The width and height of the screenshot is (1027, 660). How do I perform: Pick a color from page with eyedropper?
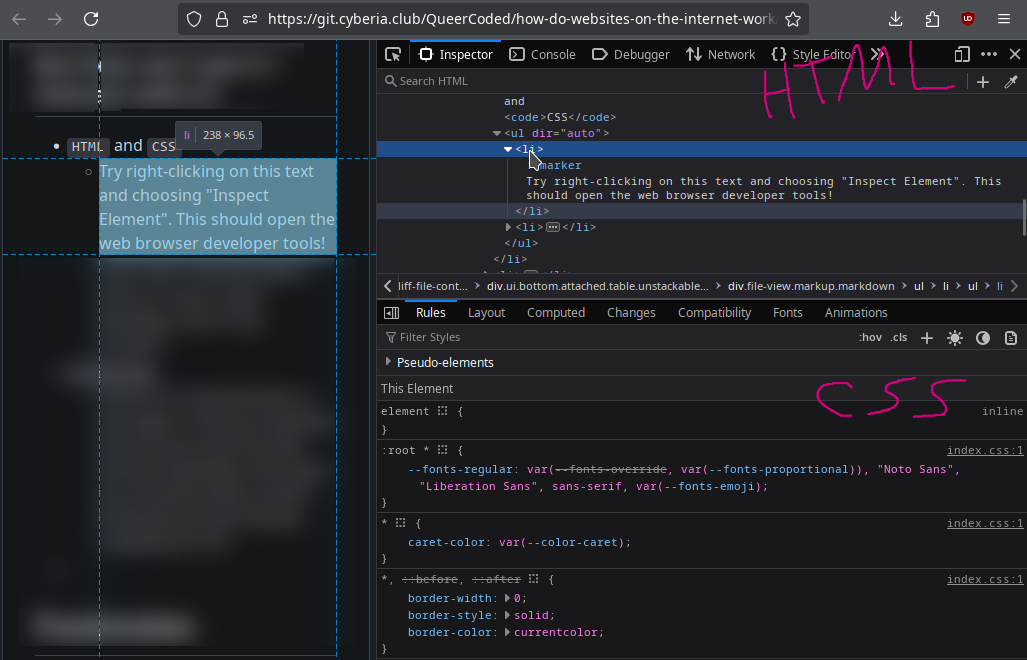(x=1011, y=81)
